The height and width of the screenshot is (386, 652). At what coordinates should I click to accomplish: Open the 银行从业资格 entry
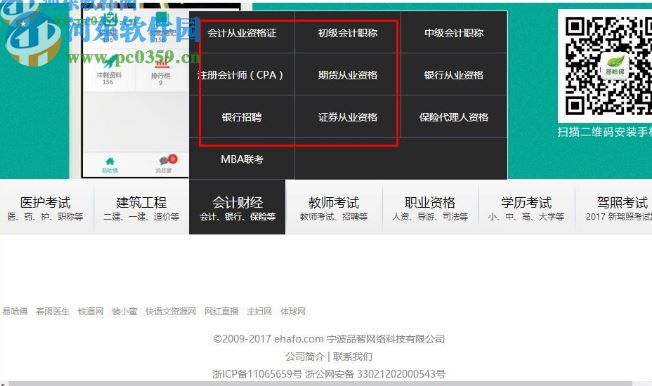pyautogui.click(x=454, y=75)
